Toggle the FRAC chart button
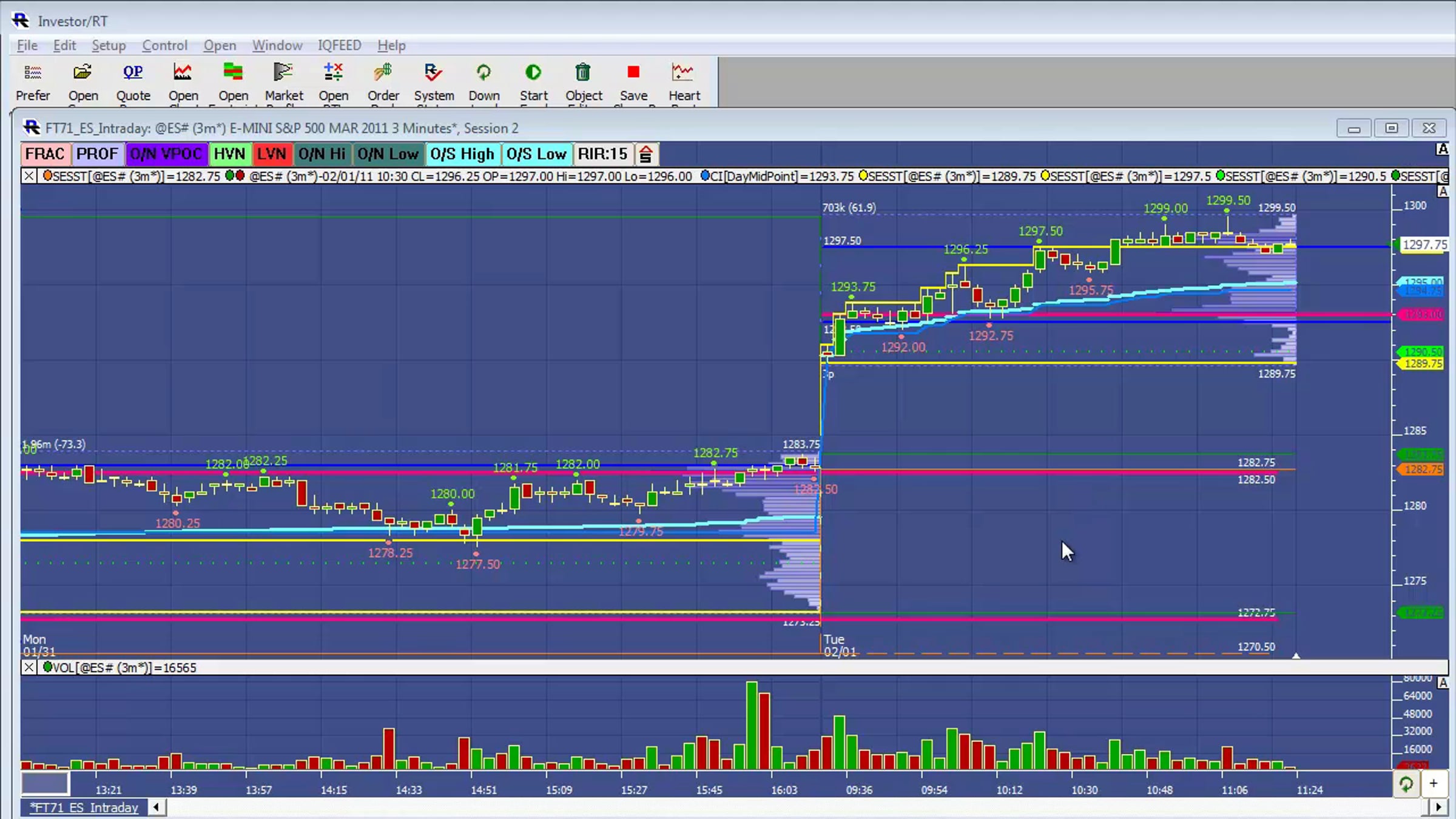Image resolution: width=1456 pixels, height=819 pixels. click(45, 154)
